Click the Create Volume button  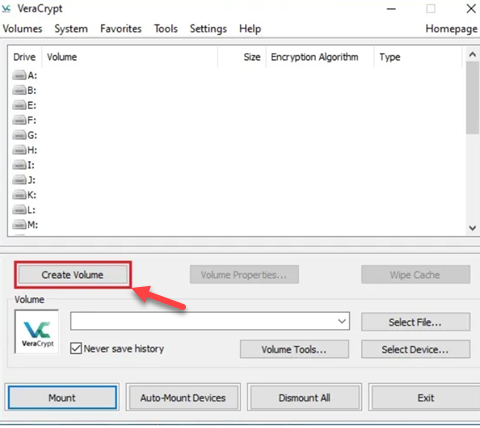[x=73, y=275]
